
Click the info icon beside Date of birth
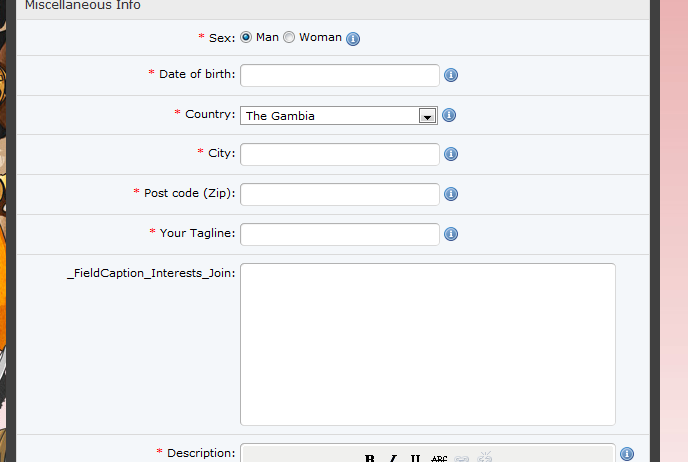(451, 75)
